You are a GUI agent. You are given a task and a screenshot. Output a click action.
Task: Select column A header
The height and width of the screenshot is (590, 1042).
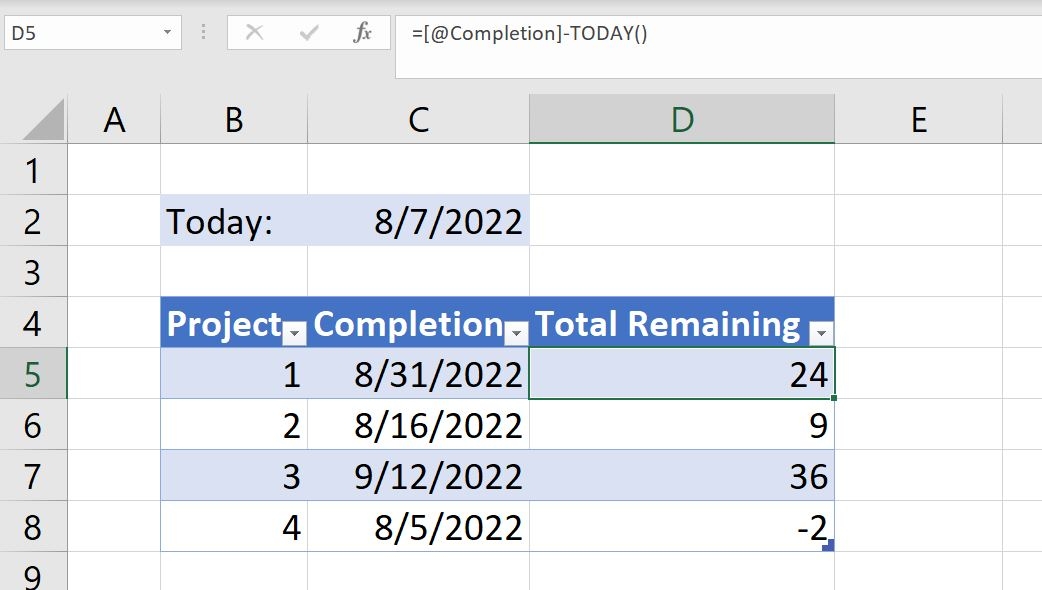pos(115,119)
